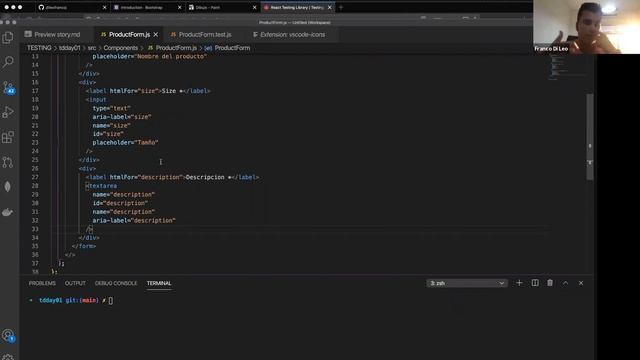Screen dimensions: 640x360
Task: Open Source Control view with badge
Action: 8,87
